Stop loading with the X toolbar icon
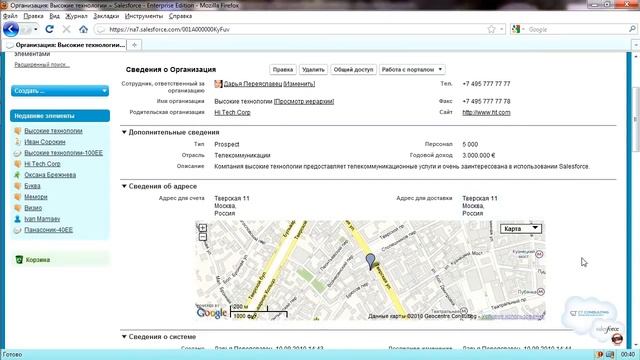Image resolution: width=640 pixels, height=360 pixels. (x=66, y=29)
